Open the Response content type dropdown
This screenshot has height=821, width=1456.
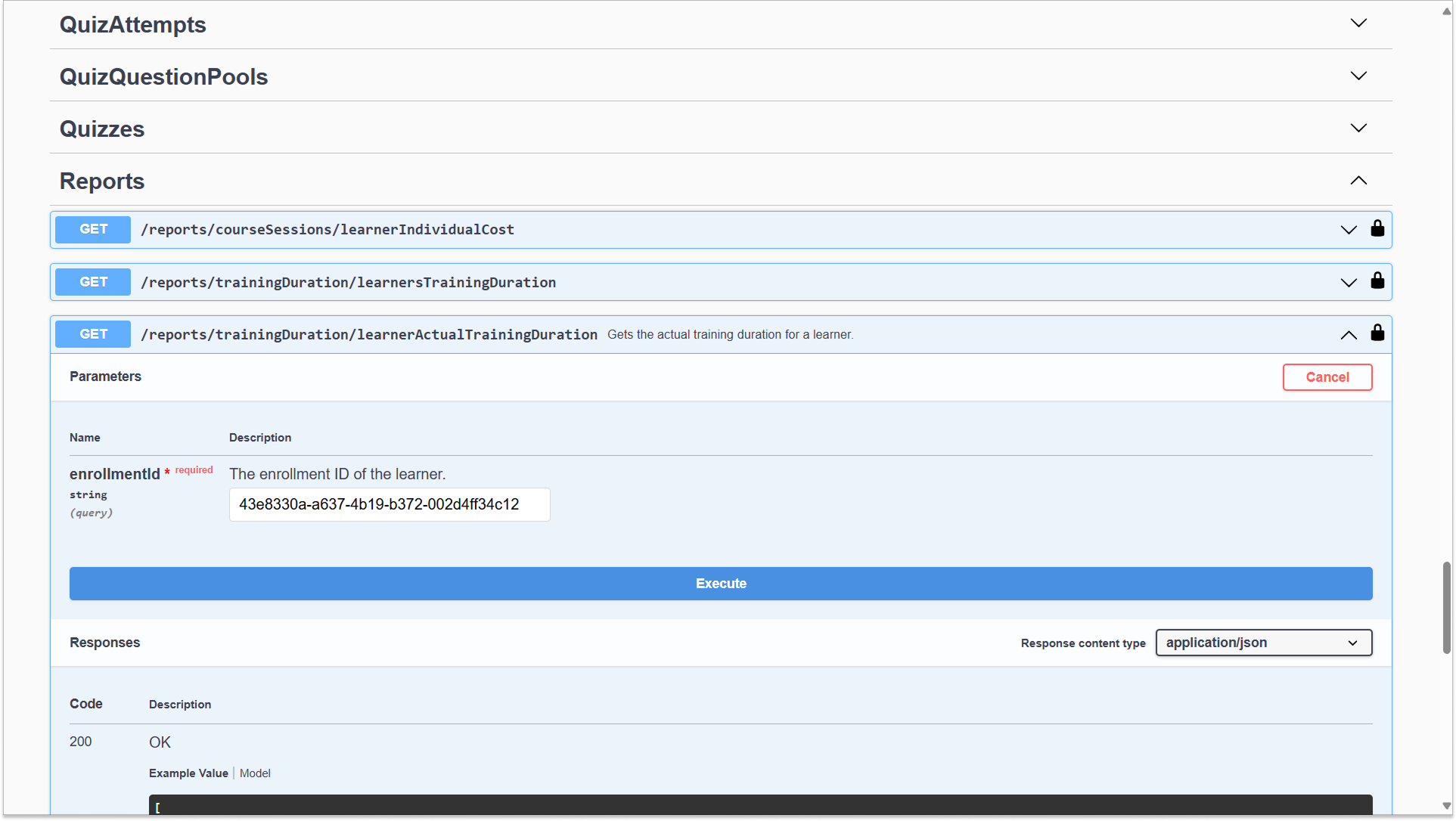tap(1263, 643)
